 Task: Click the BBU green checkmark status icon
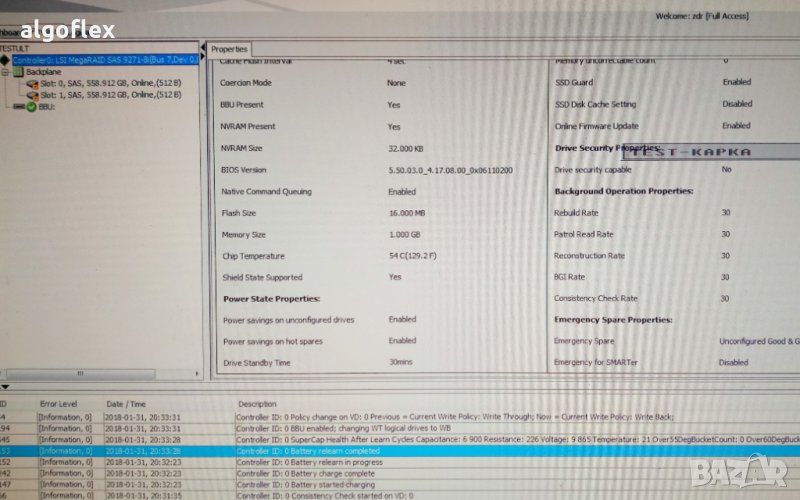(31, 107)
